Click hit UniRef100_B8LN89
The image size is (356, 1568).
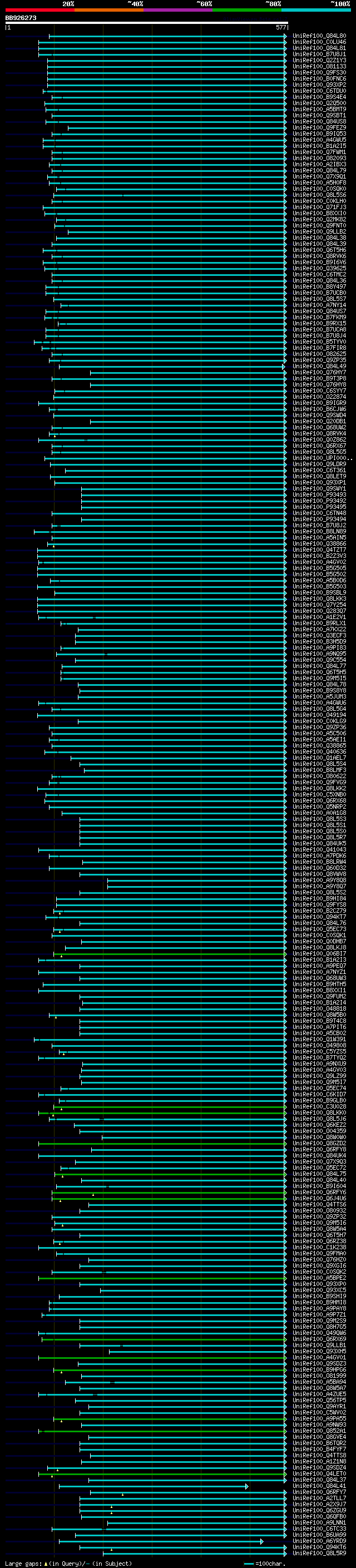point(319,531)
